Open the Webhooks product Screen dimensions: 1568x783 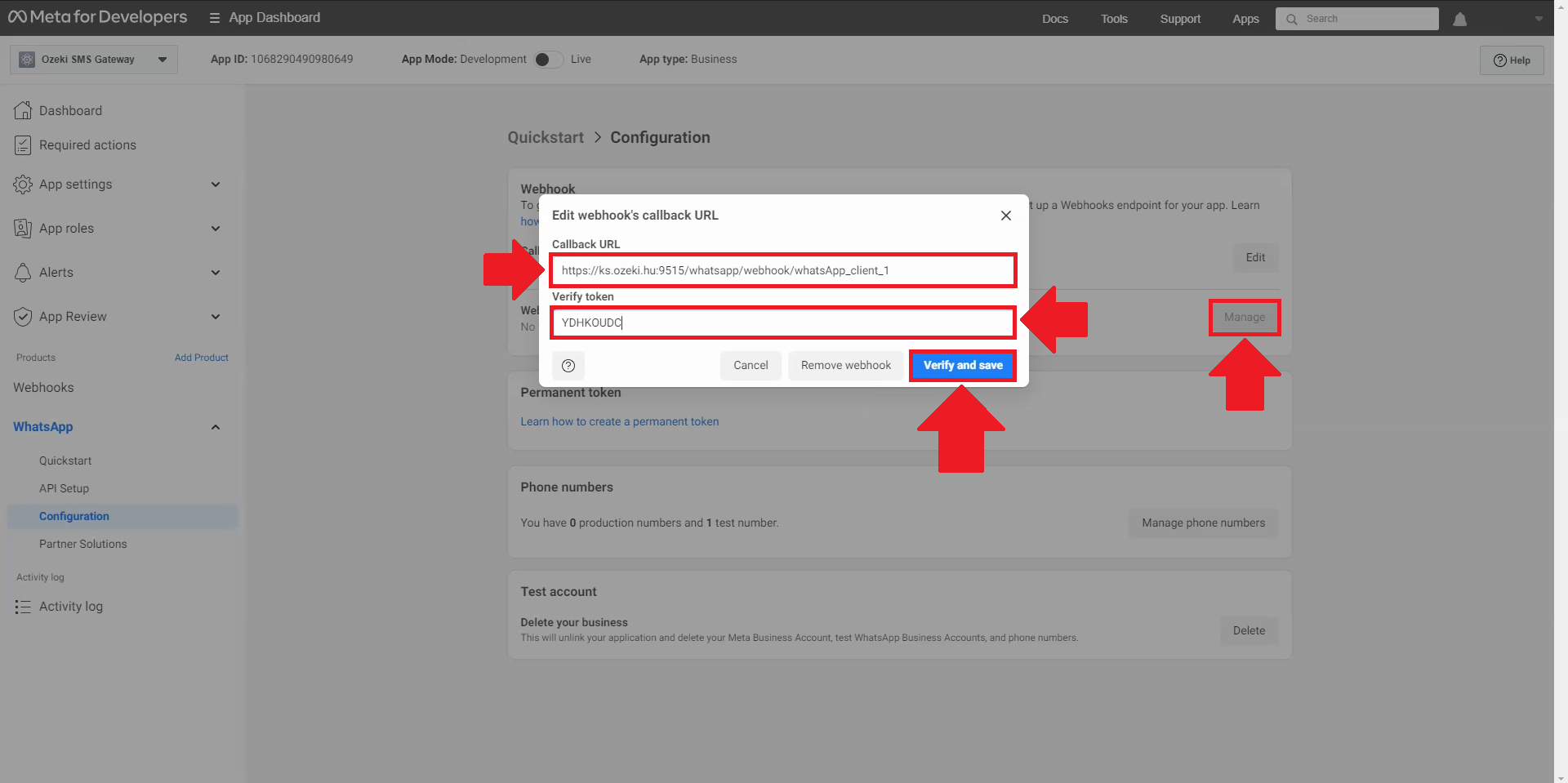click(x=43, y=388)
